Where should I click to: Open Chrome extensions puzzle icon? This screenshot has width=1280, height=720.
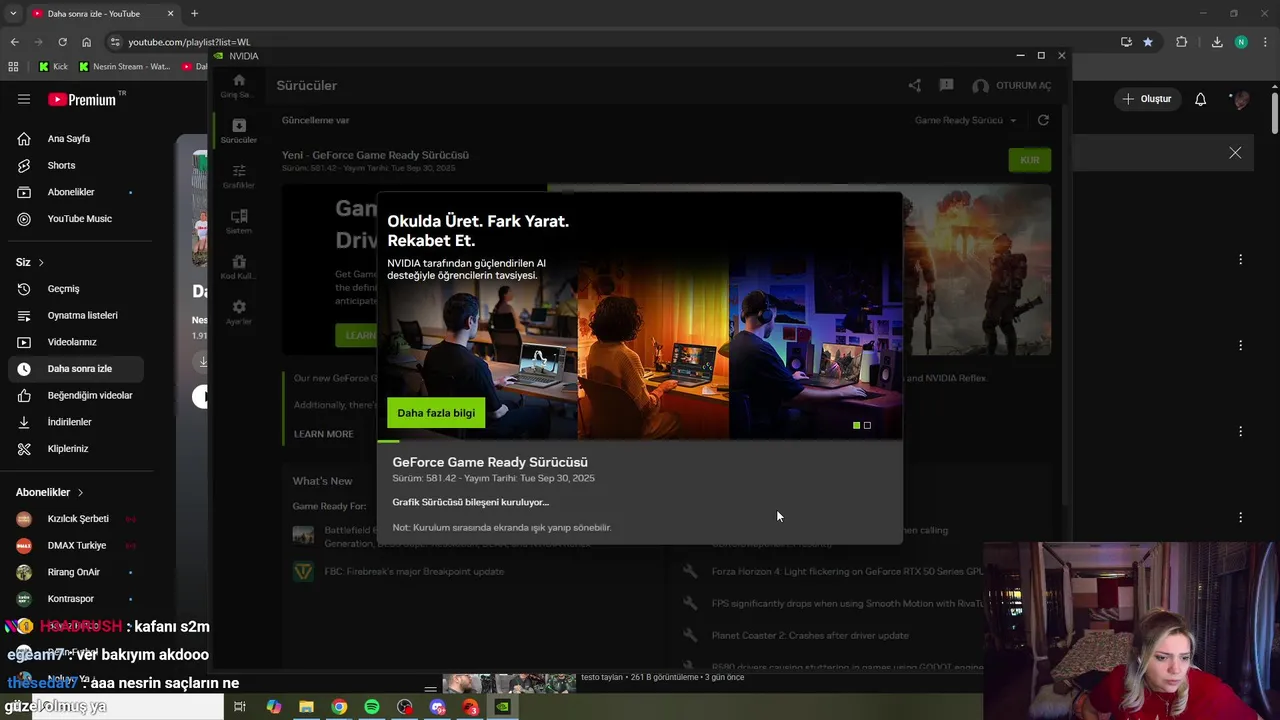pyautogui.click(x=1181, y=42)
